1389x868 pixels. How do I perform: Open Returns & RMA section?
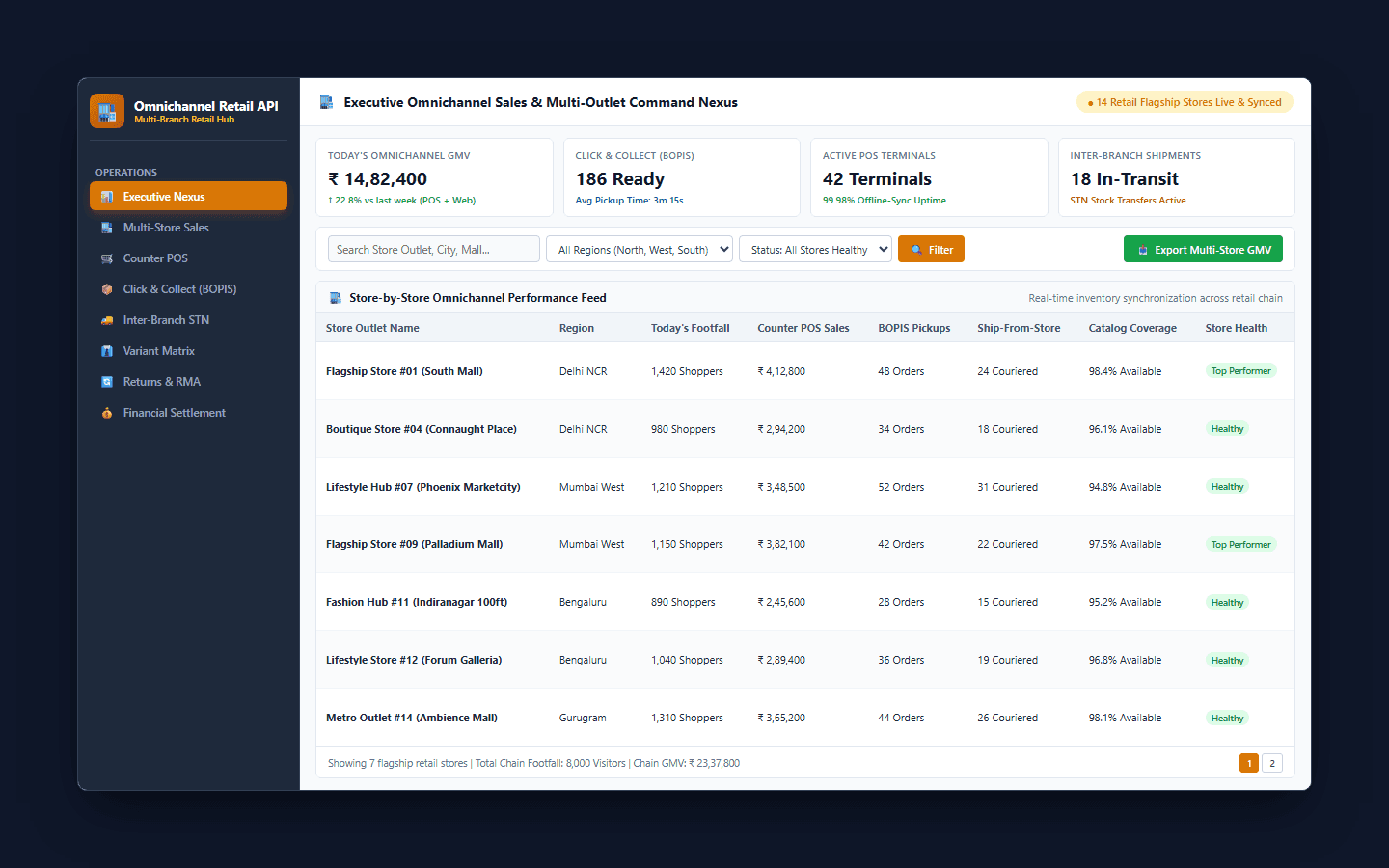pos(188,382)
